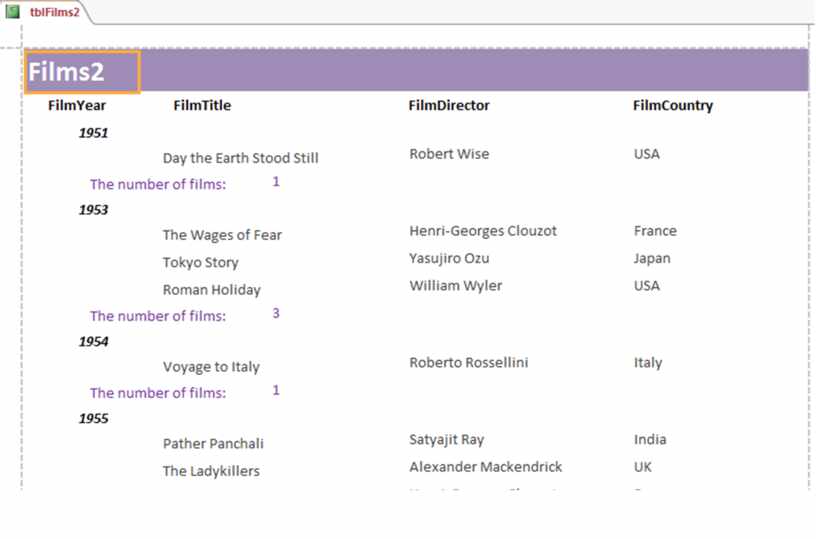Select the India country value
Viewport: 816px width, 539px height.
click(x=650, y=440)
